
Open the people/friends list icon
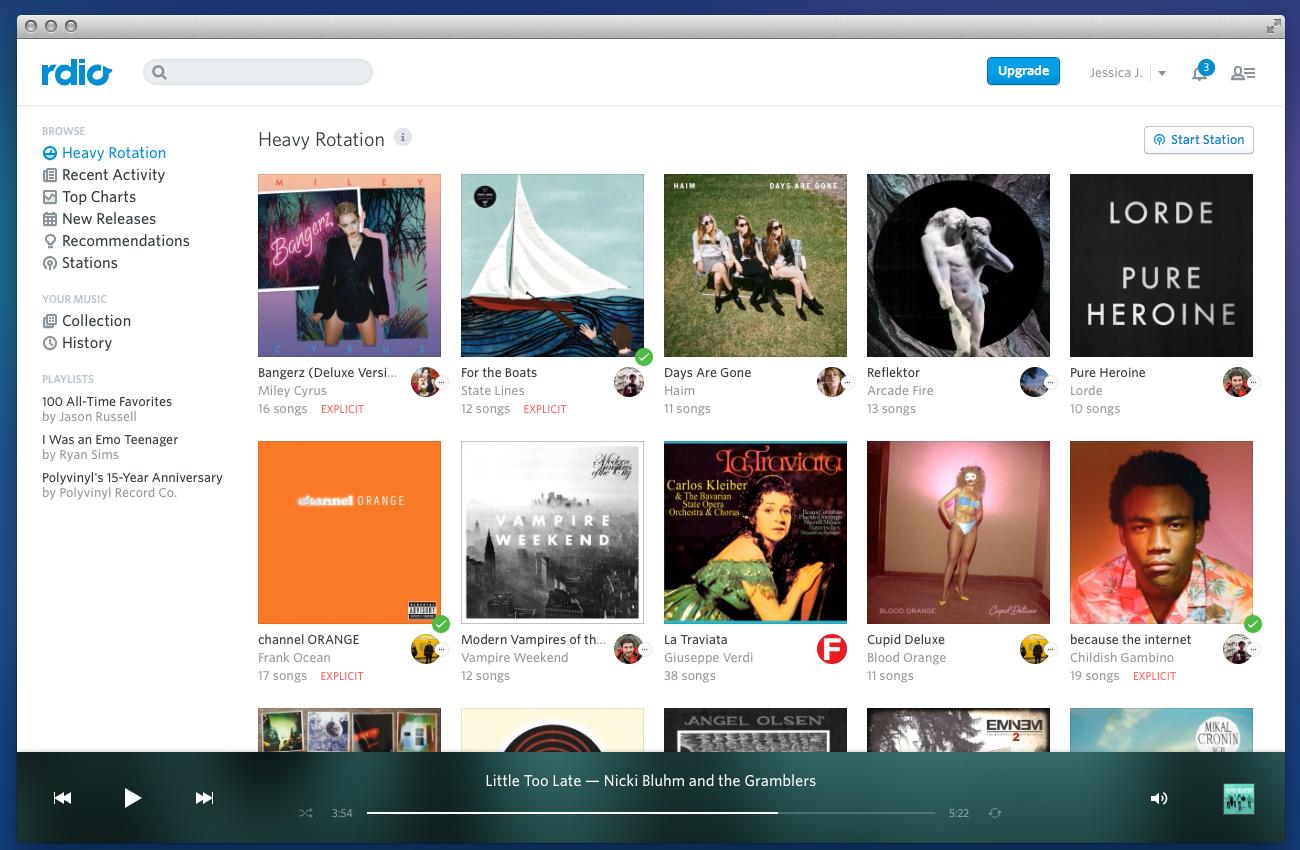tap(1243, 73)
